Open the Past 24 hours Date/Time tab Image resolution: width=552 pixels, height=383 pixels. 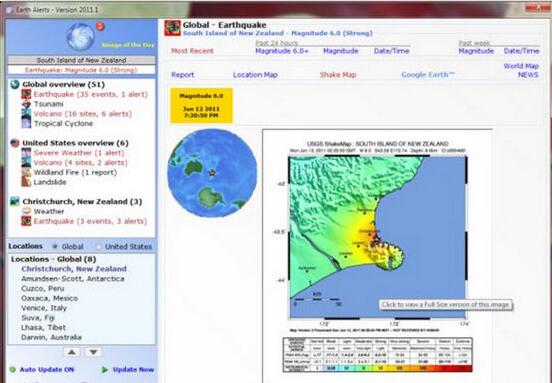391,51
